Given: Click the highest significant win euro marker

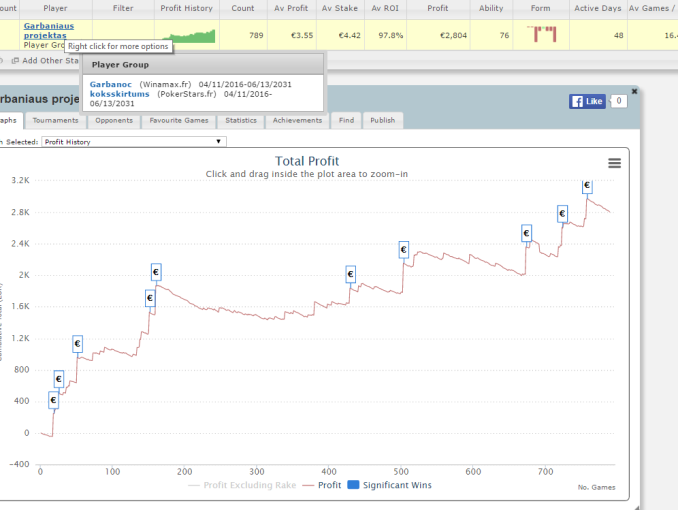Looking at the screenshot, I should (x=587, y=186).
